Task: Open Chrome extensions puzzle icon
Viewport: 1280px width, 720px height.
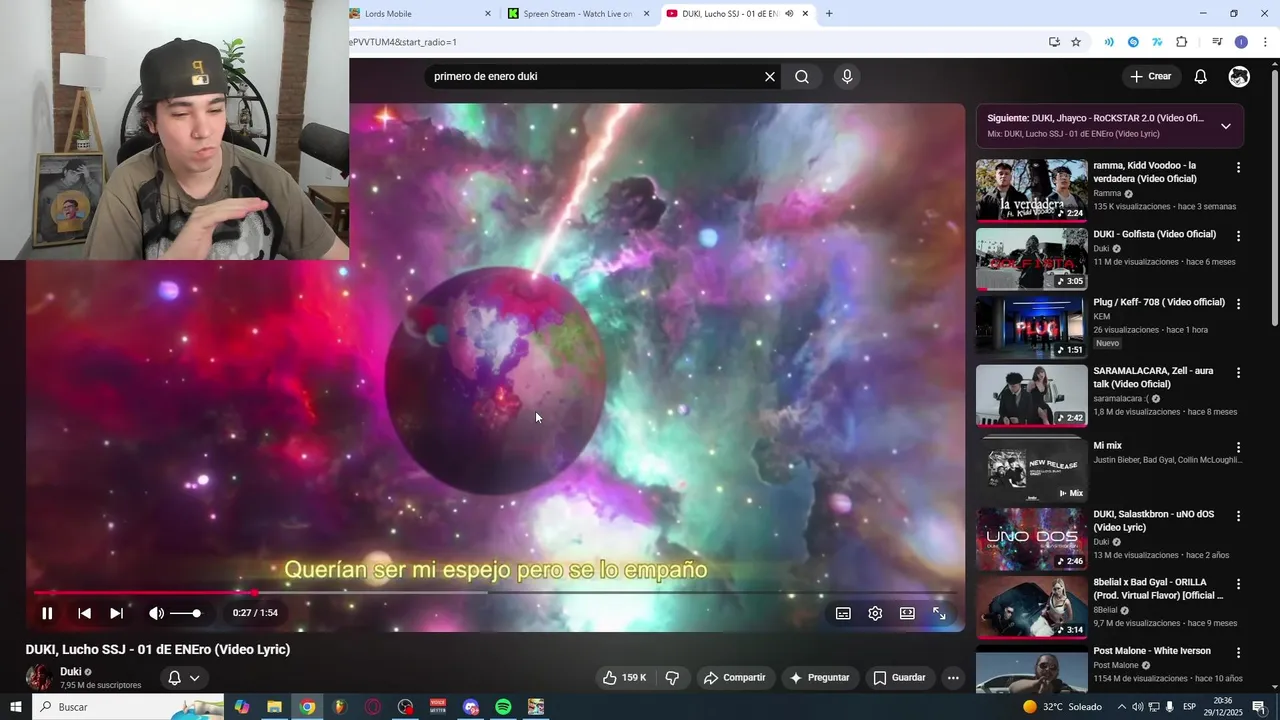Action: pyautogui.click(x=1181, y=42)
